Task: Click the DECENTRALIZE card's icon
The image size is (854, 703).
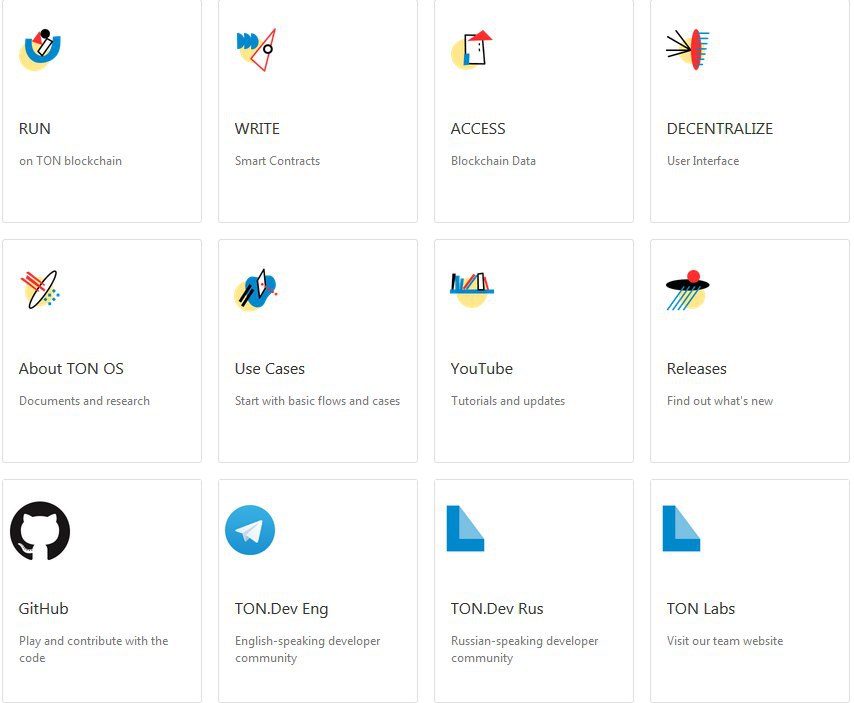Action: 688,50
